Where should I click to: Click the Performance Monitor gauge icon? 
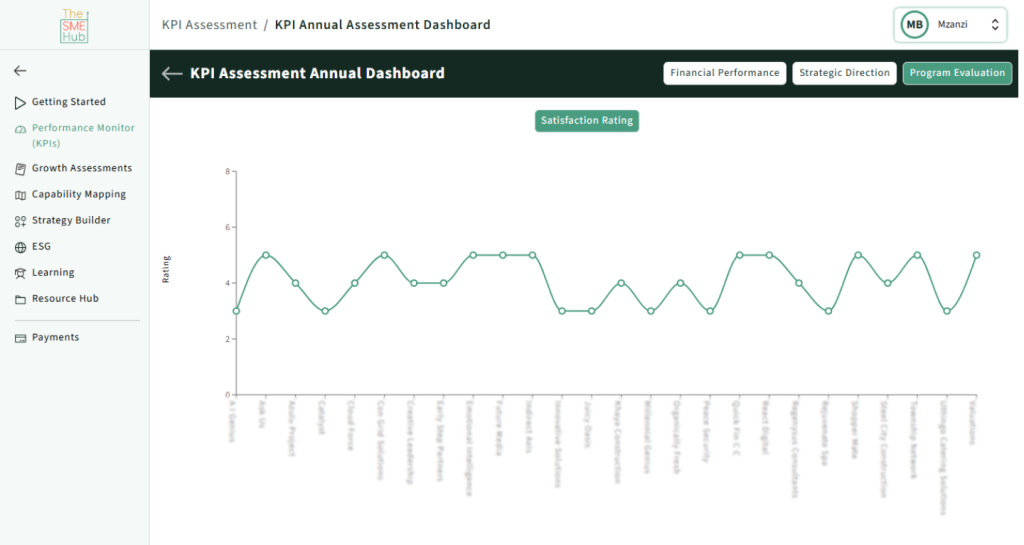coord(20,129)
